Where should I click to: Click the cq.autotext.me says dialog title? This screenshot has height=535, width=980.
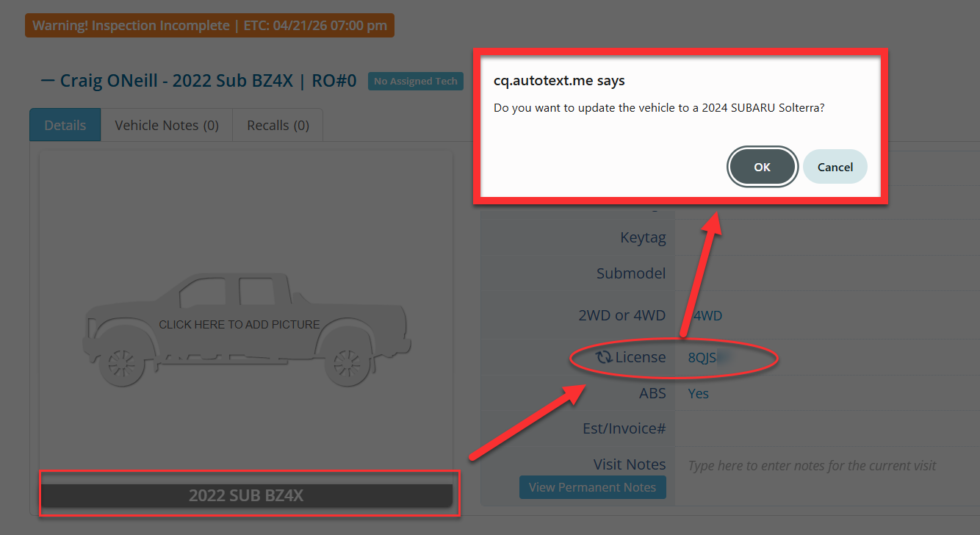coord(559,81)
